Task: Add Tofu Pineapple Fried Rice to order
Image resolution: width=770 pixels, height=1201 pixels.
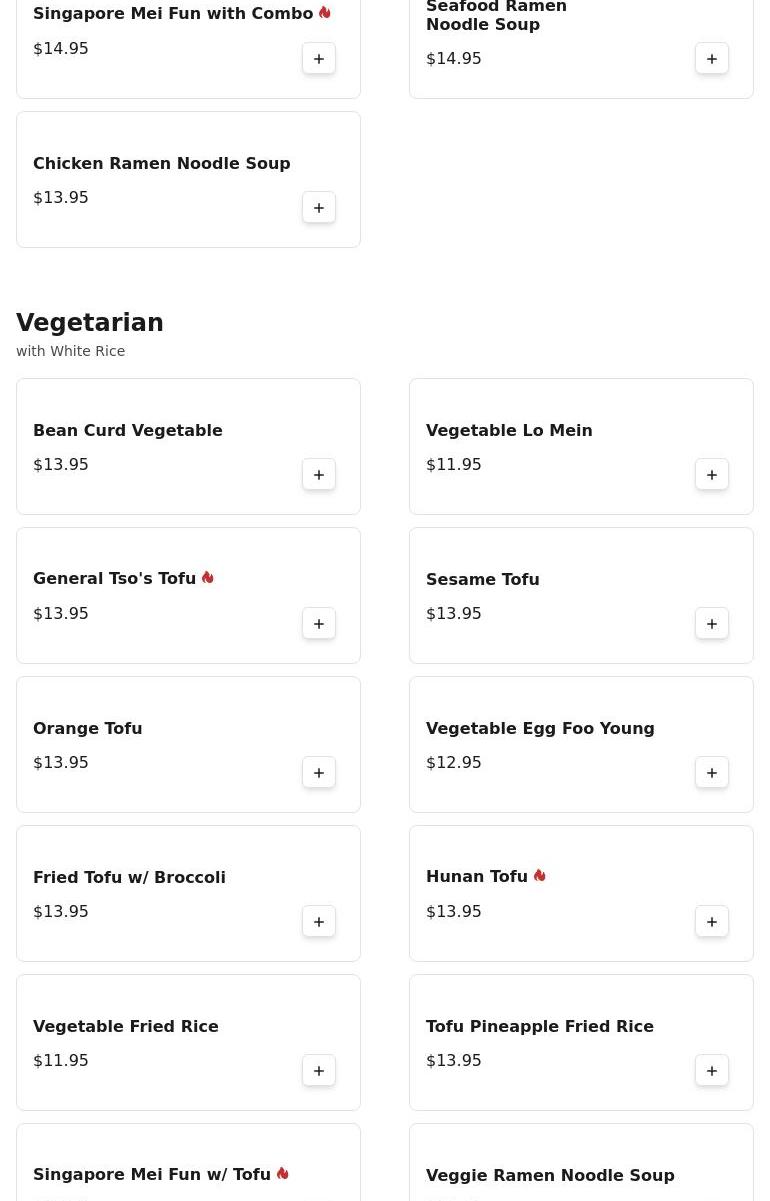Action: coord(712,1071)
